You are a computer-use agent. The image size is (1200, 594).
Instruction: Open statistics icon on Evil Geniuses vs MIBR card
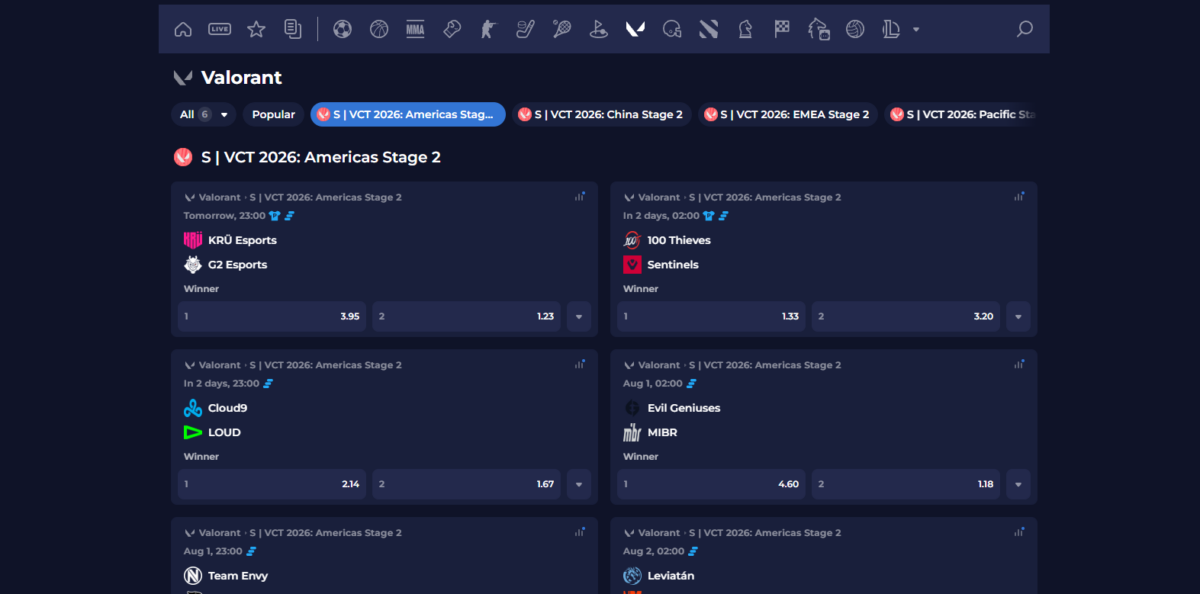1019,364
